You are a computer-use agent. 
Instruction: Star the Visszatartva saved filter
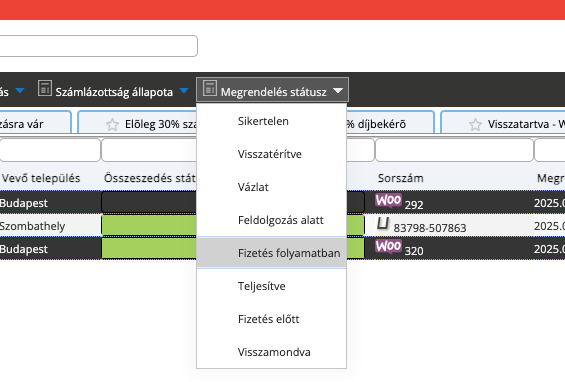[x=475, y=125]
